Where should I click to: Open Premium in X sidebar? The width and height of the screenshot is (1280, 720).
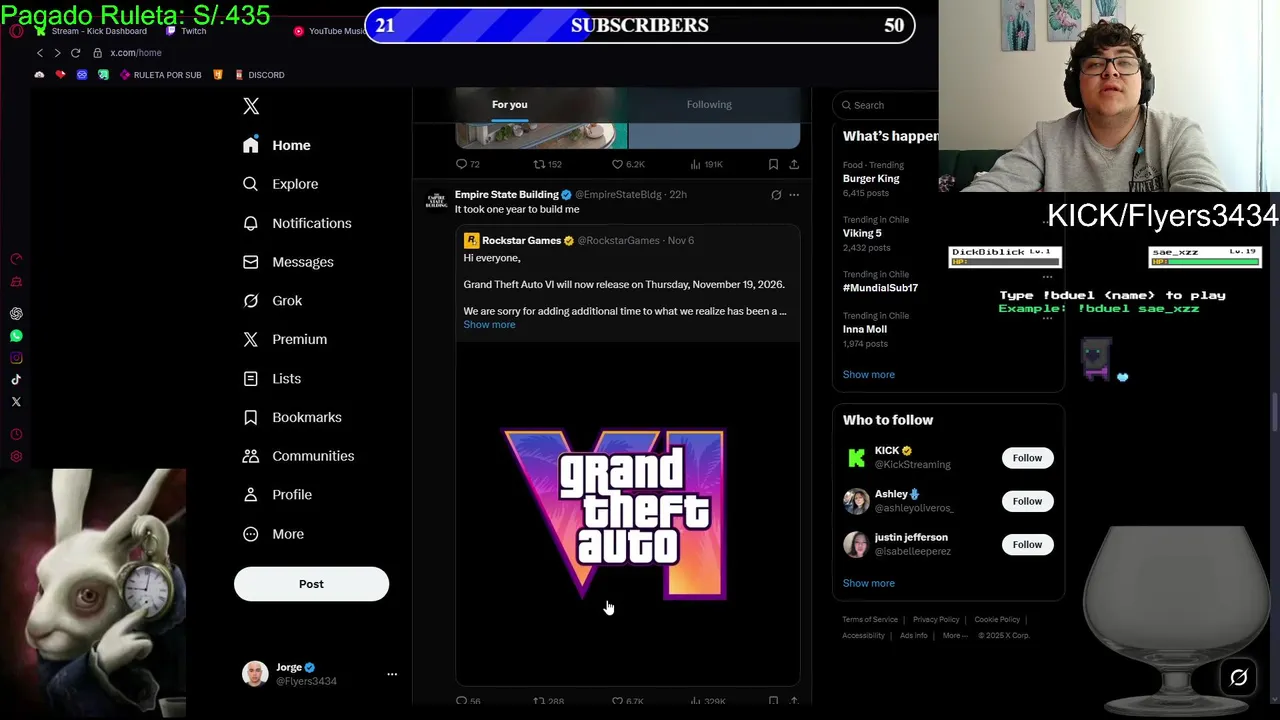[285, 339]
